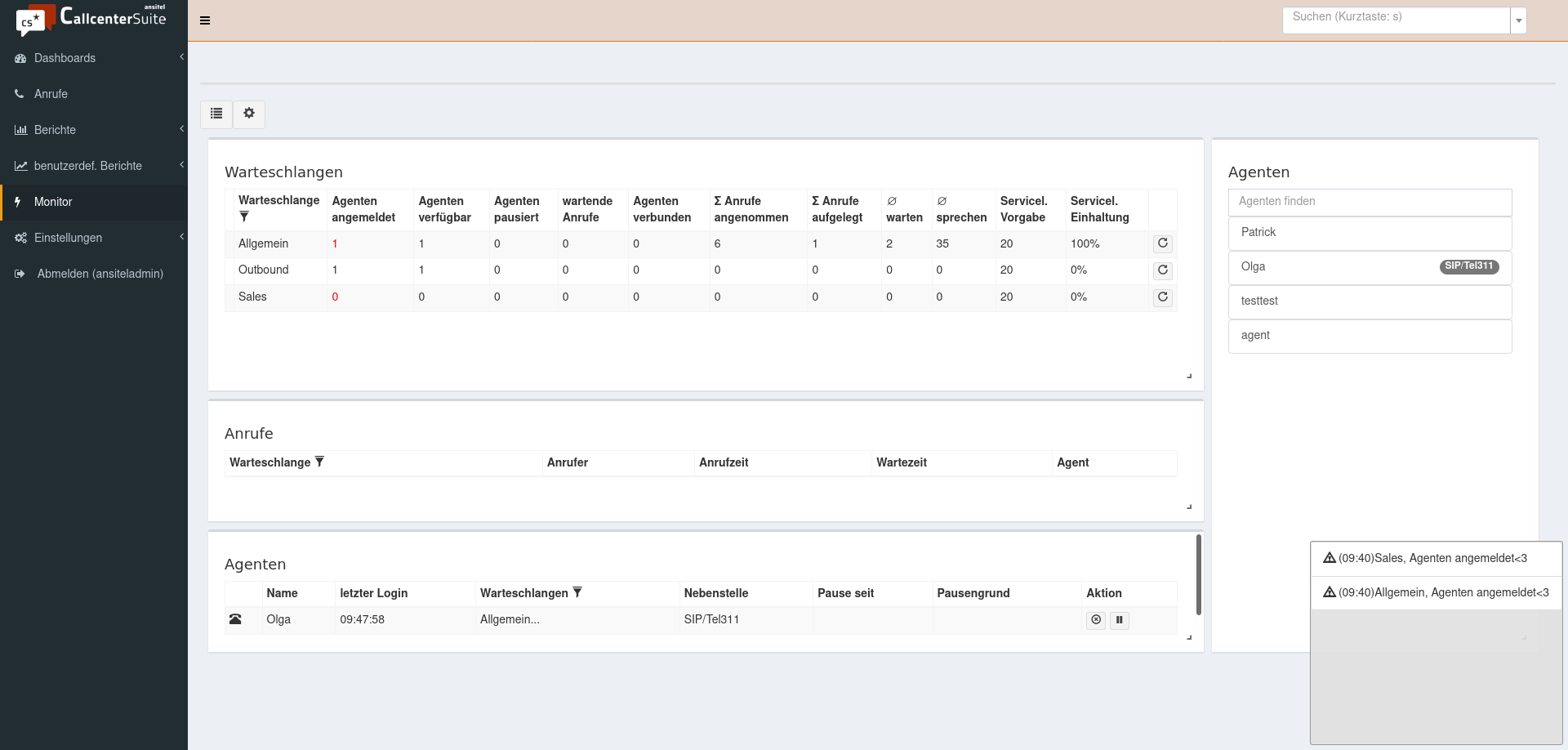
Task: Expand Einstellungen in the sidebar
Action: click(x=69, y=238)
